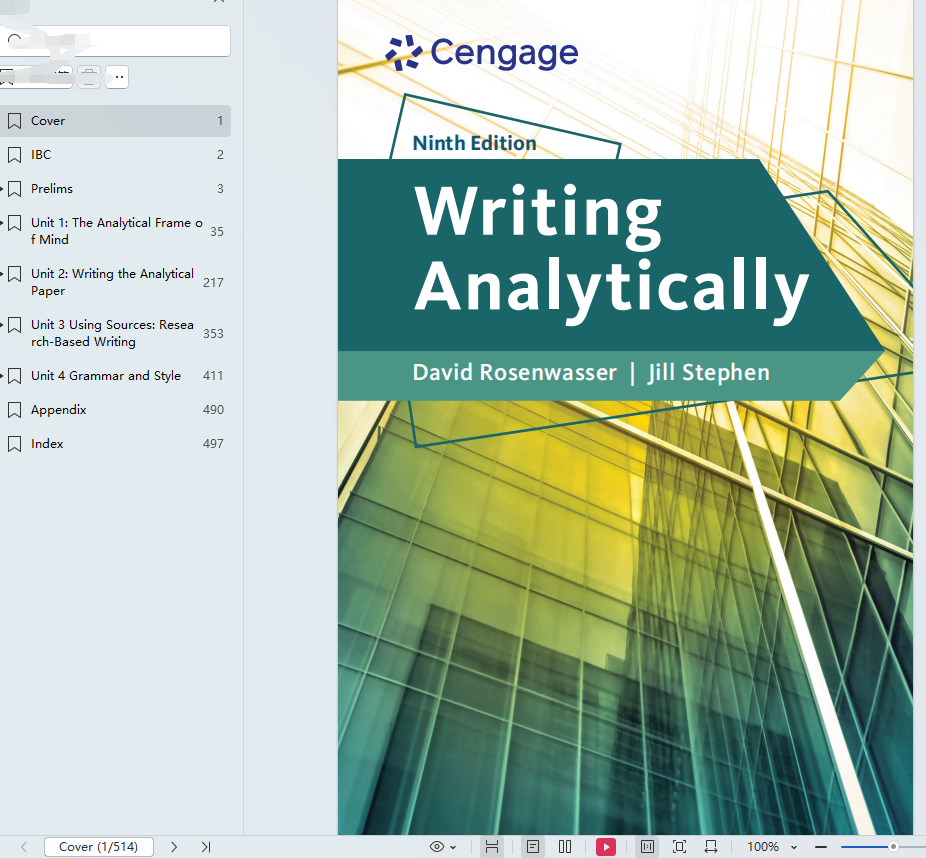Click page number 3 in Prelims row
Viewport: 926px width, 858px height.
click(220, 189)
